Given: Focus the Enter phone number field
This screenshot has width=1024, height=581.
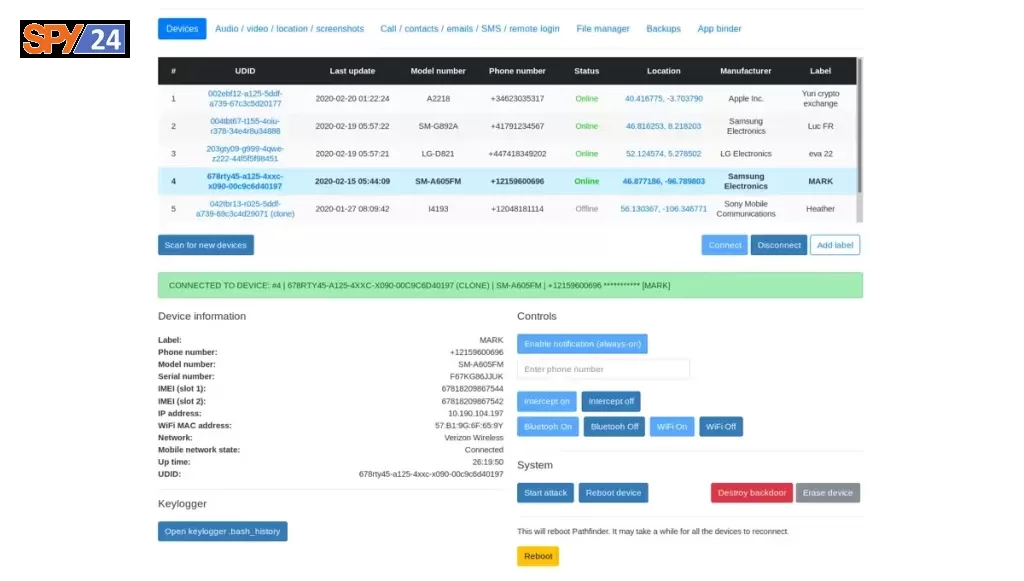Looking at the screenshot, I should [x=603, y=369].
